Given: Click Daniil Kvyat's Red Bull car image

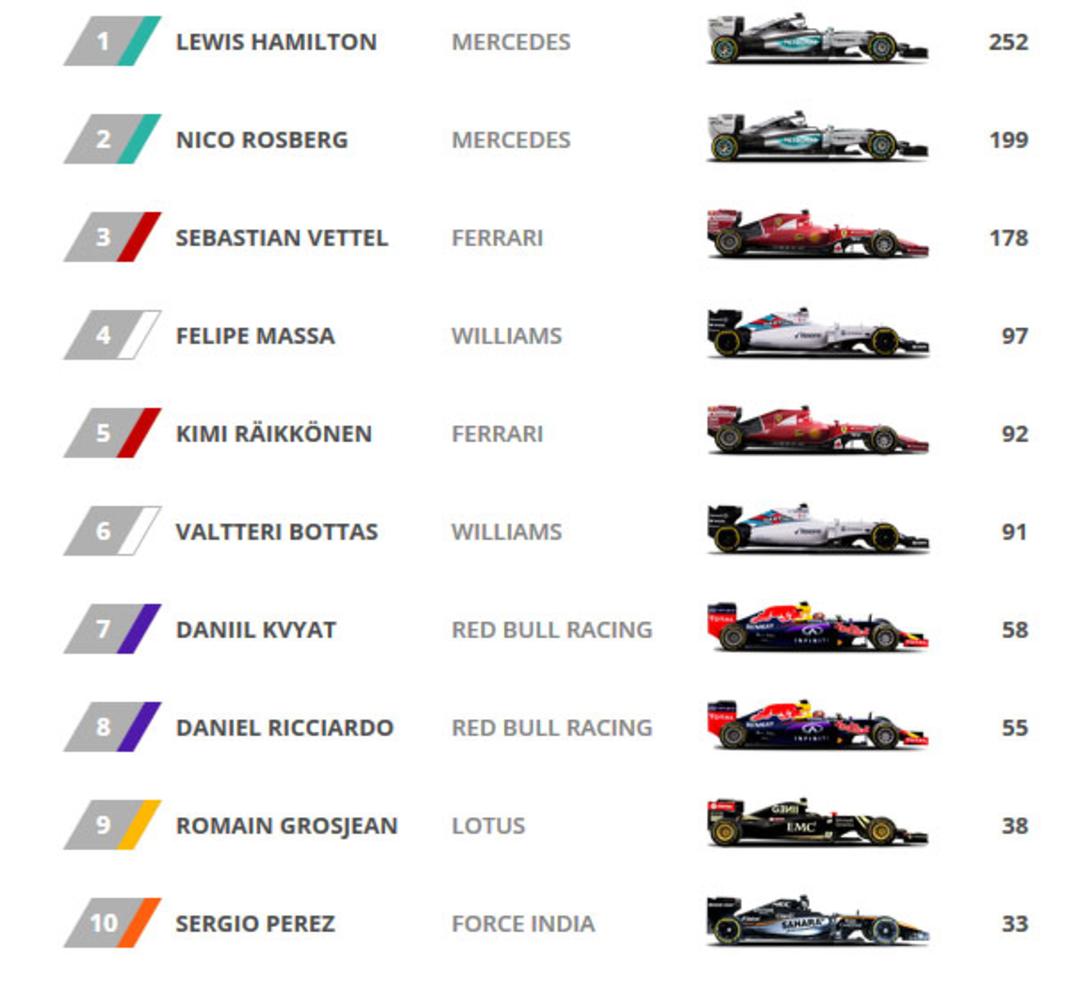Looking at the screenshot, I should (818, 626).
